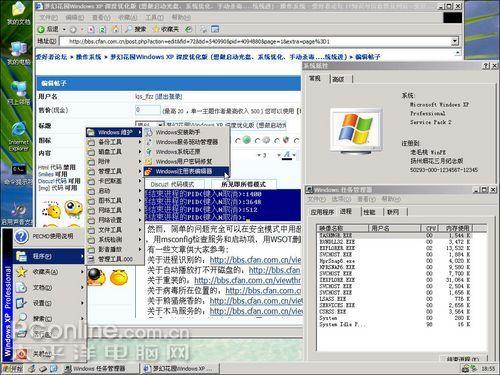Launch Windows安装助手 from the submenu
The image size is (500, 375).
pyautogui.click(x=187, y=132)
